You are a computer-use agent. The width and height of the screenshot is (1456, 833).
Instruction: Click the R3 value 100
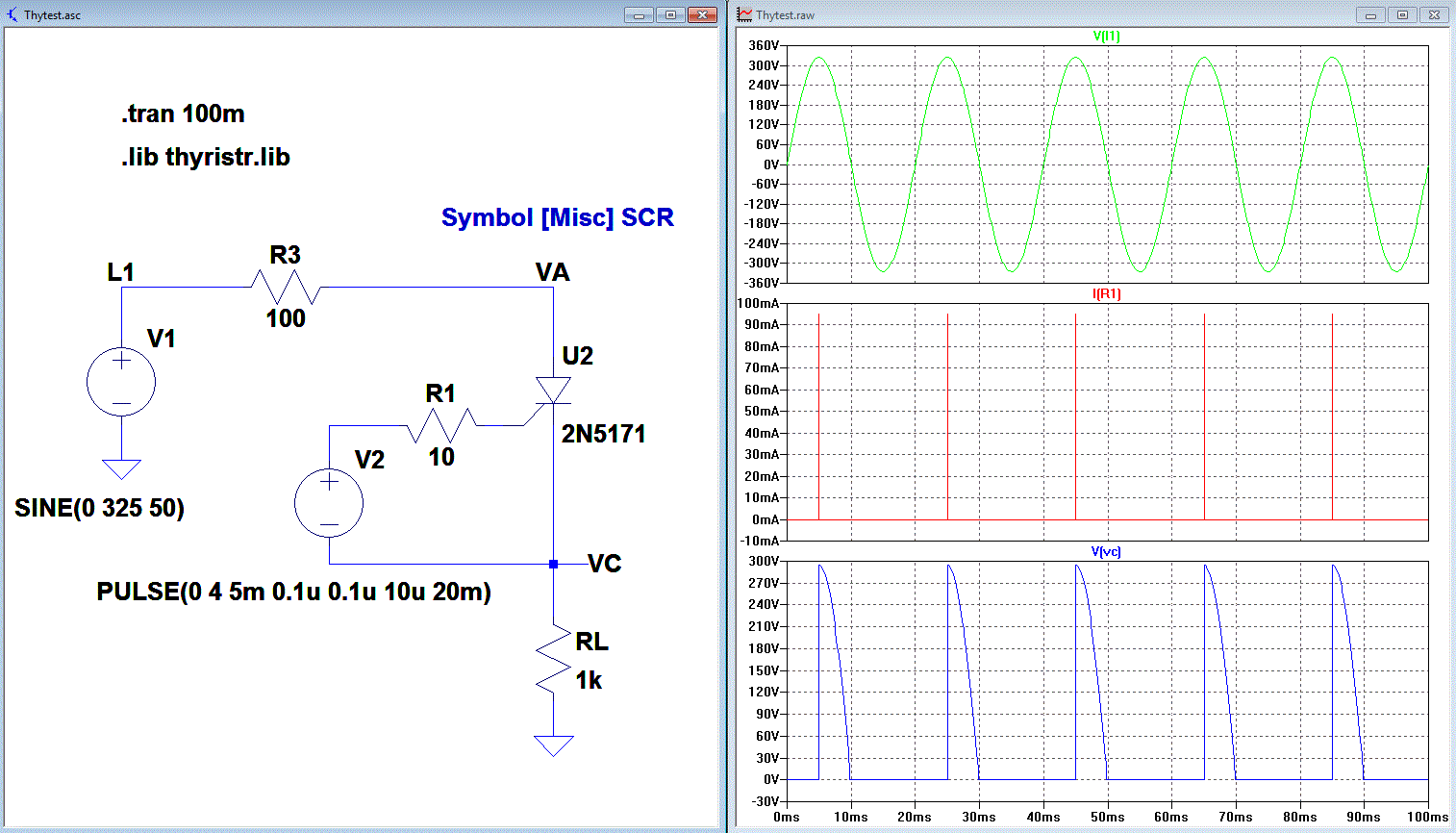(286, 318)
